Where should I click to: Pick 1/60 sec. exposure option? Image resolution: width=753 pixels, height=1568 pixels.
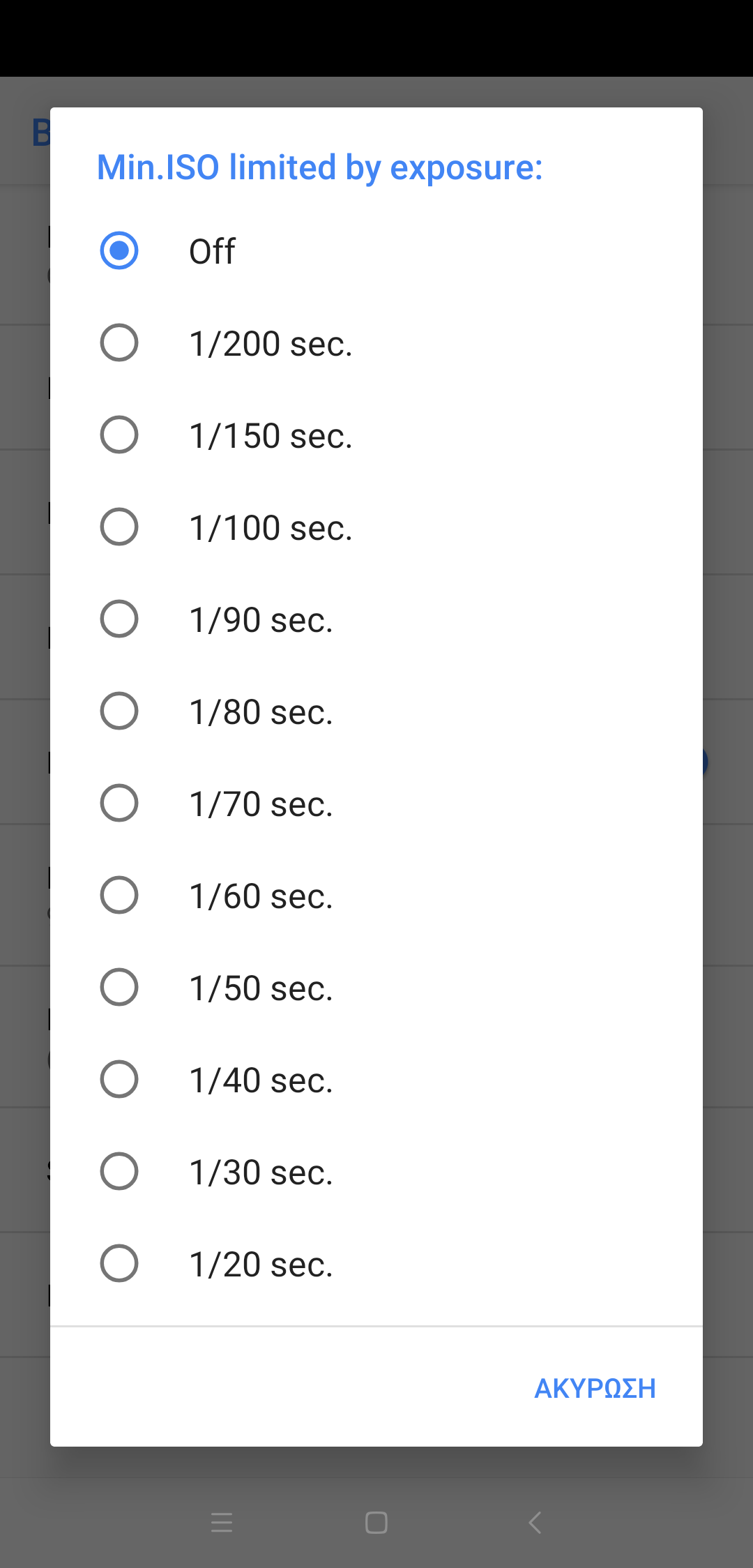(x=119, y=895)
